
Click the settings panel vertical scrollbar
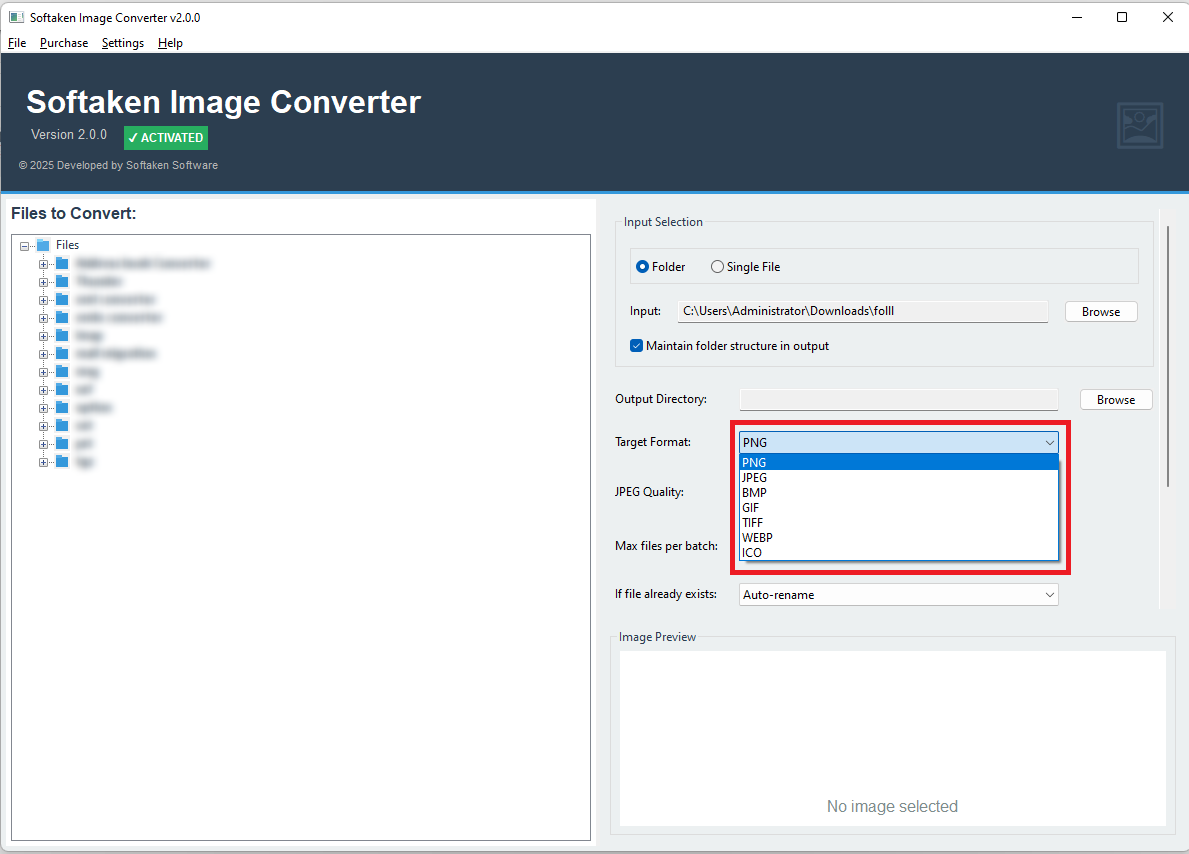point(1168,356)
